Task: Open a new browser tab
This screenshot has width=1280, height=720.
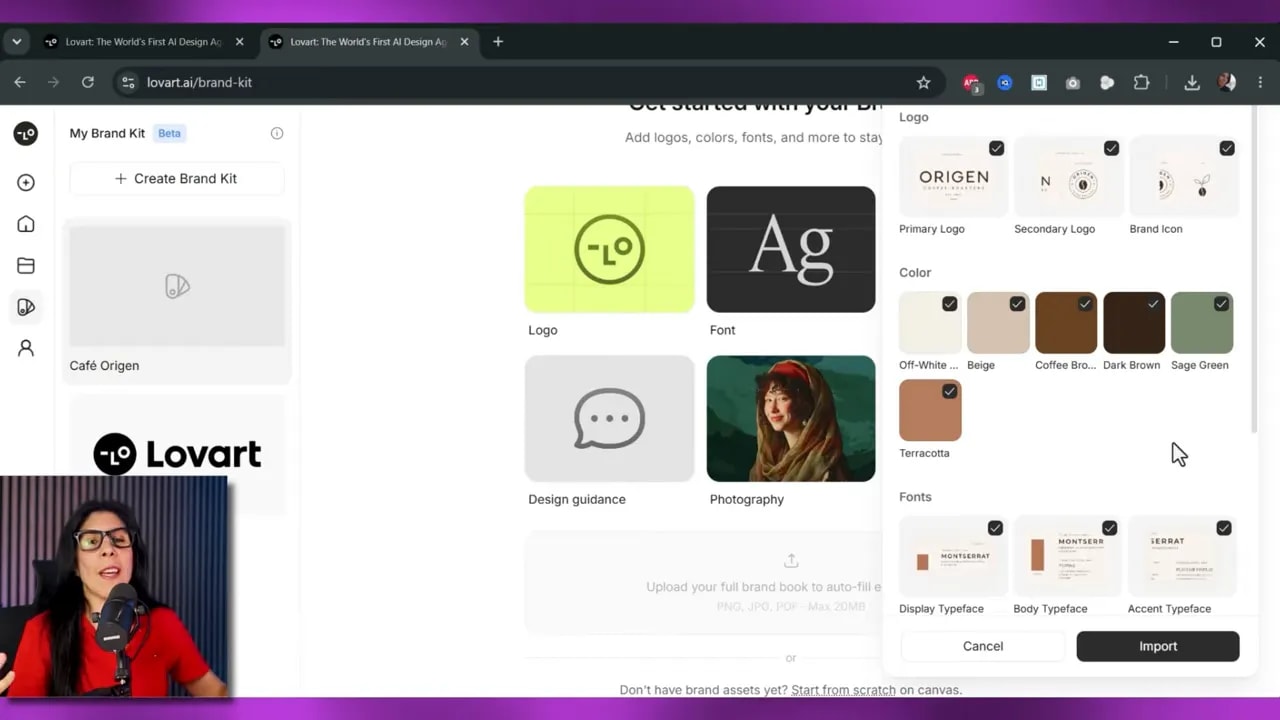Action: [498, 42]
